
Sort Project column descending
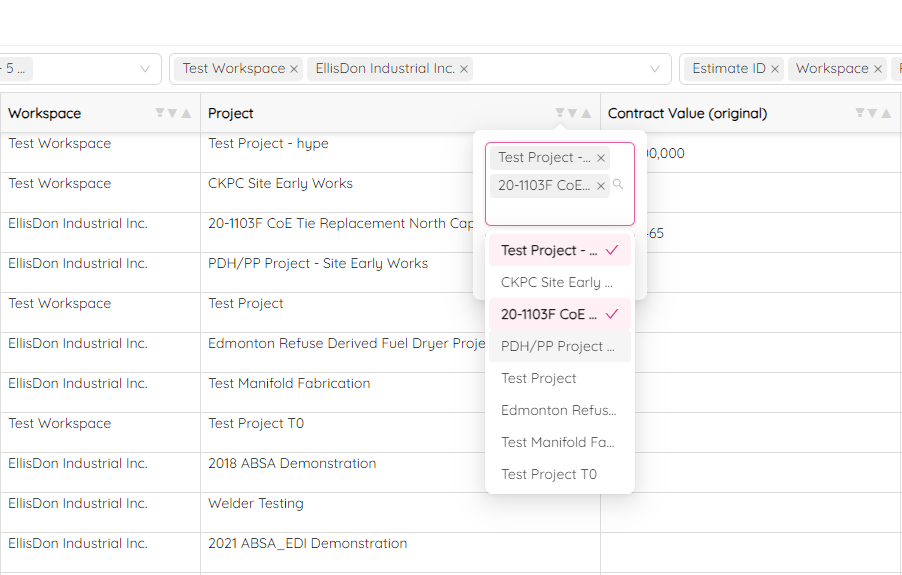tap(572, 113)
